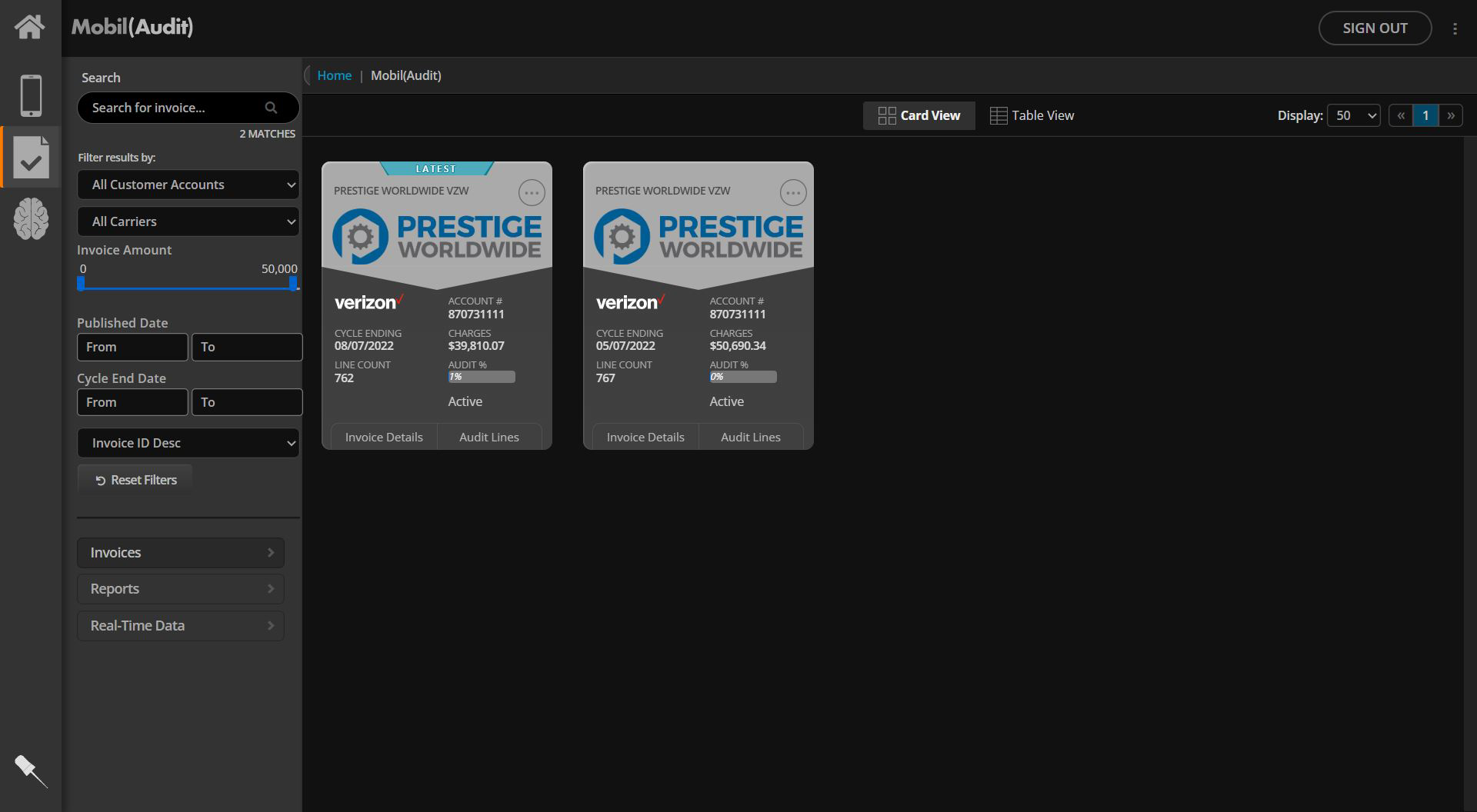This screenshot has height=812, width=1477.
Task: Click charges value $50,690.34
Action: (x=738, y=346)
